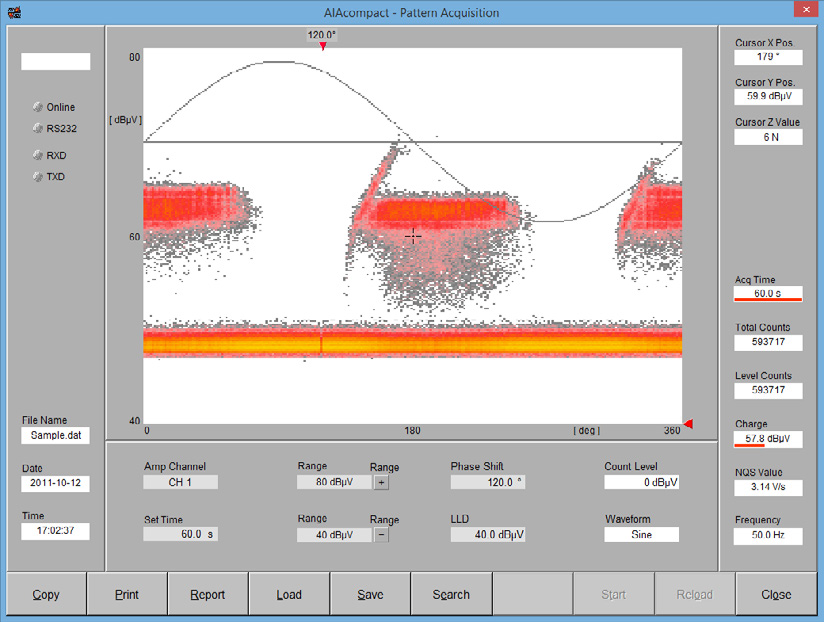The width and height of the screenshot is (824, 622).
Task: Open the Report function
Action: (x=207, y=594)
